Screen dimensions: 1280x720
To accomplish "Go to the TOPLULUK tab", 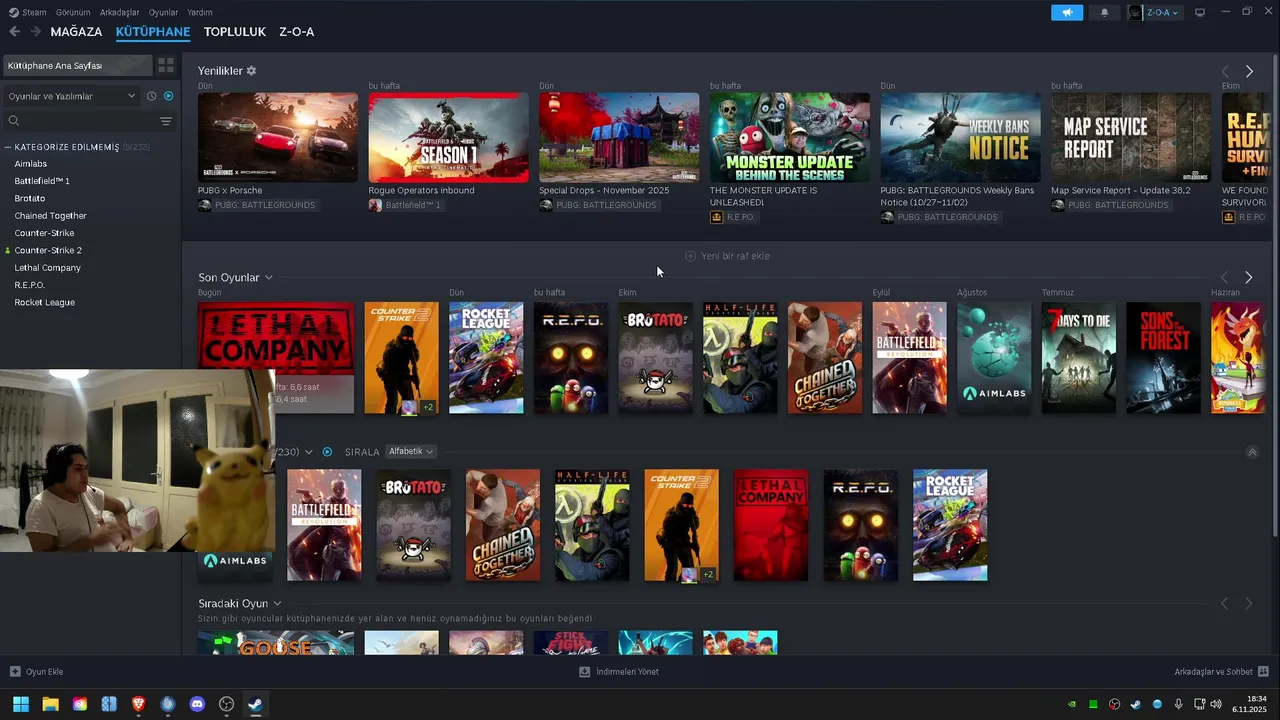I will (x=235, y=32).
